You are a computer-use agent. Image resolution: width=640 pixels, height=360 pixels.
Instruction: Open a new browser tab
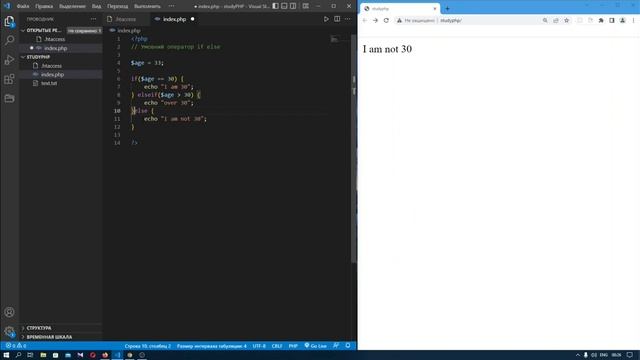447,9
